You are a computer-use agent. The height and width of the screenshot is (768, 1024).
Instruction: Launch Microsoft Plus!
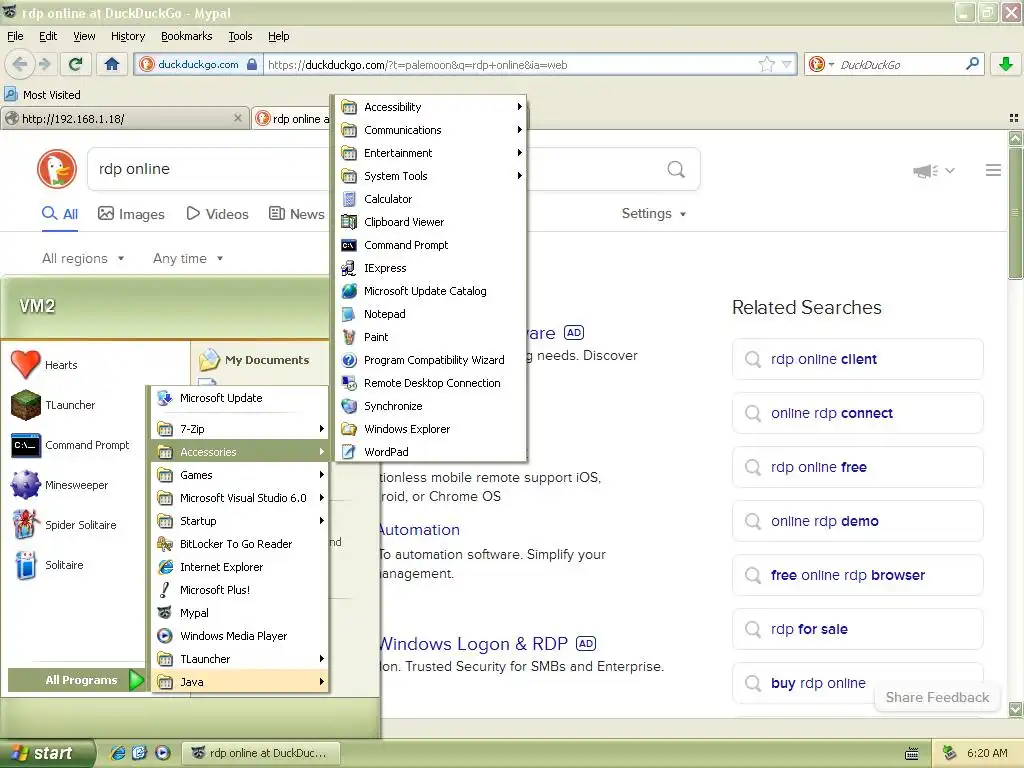[x=240, y=590]
